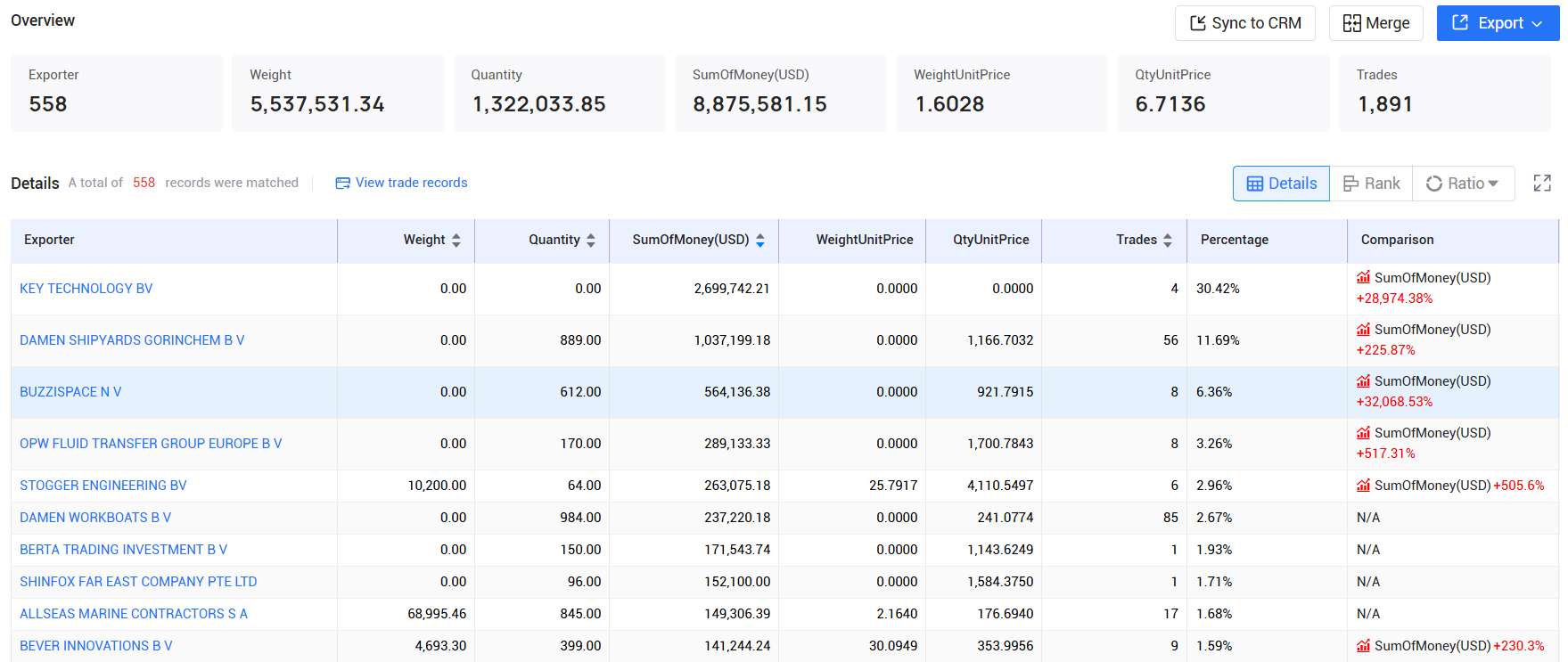Screen dimensions: 1568x662
Task: Switch to the Details view tab
Action: (x=1281, y=184)
